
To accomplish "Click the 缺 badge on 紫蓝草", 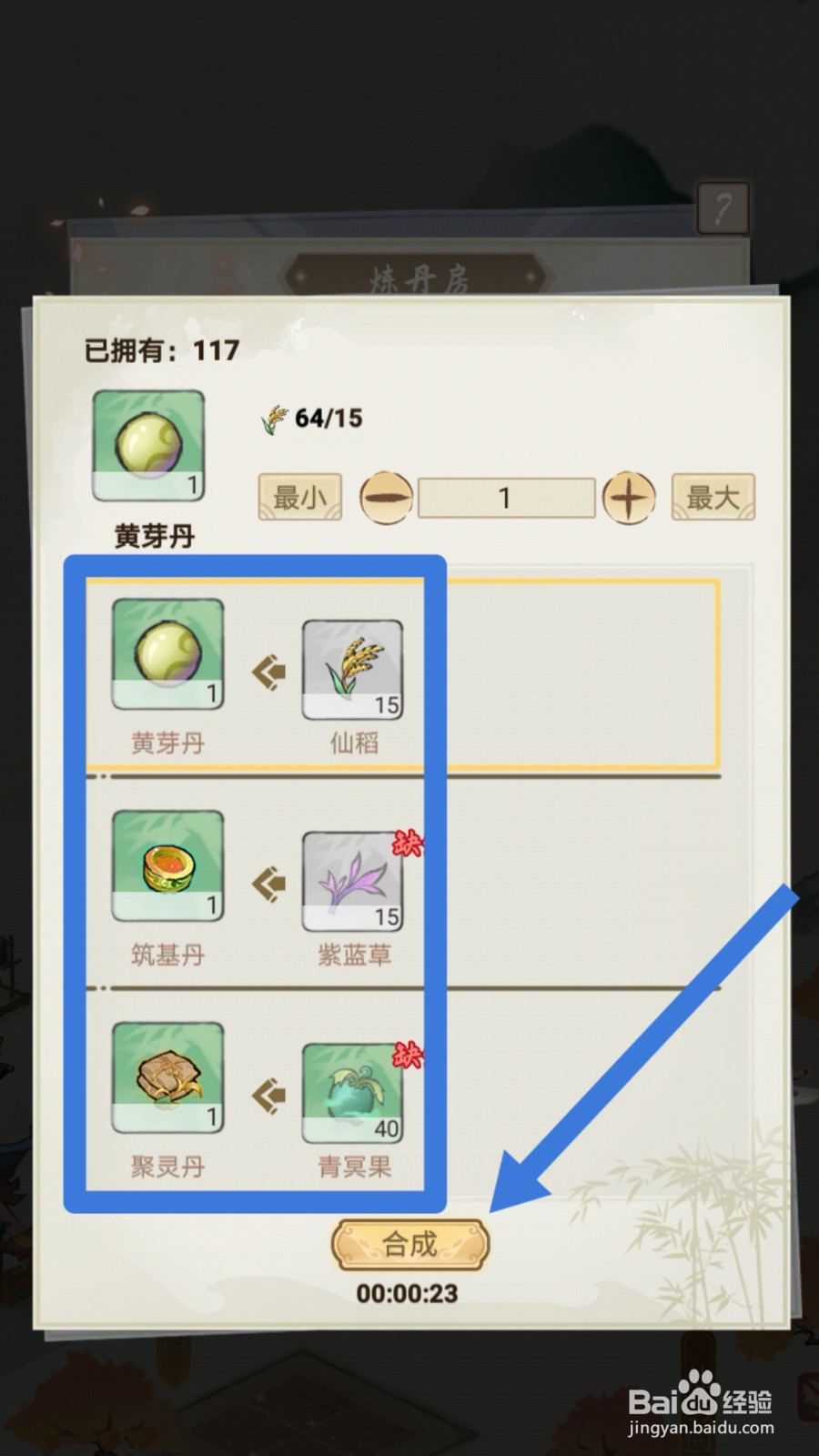I will [408, 844].
